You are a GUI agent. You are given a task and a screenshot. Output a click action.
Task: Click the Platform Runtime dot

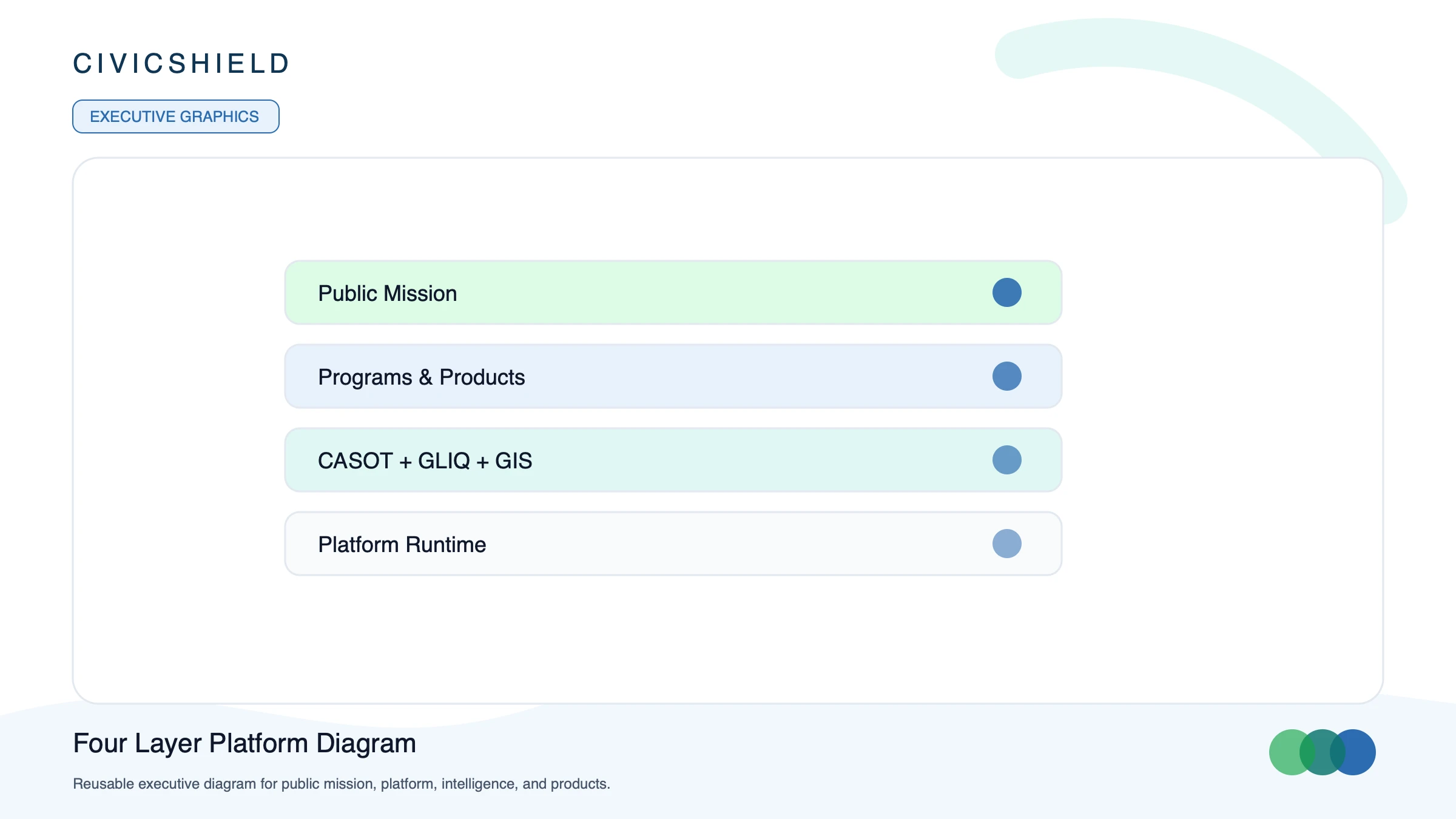click(x=1006, y=544)
